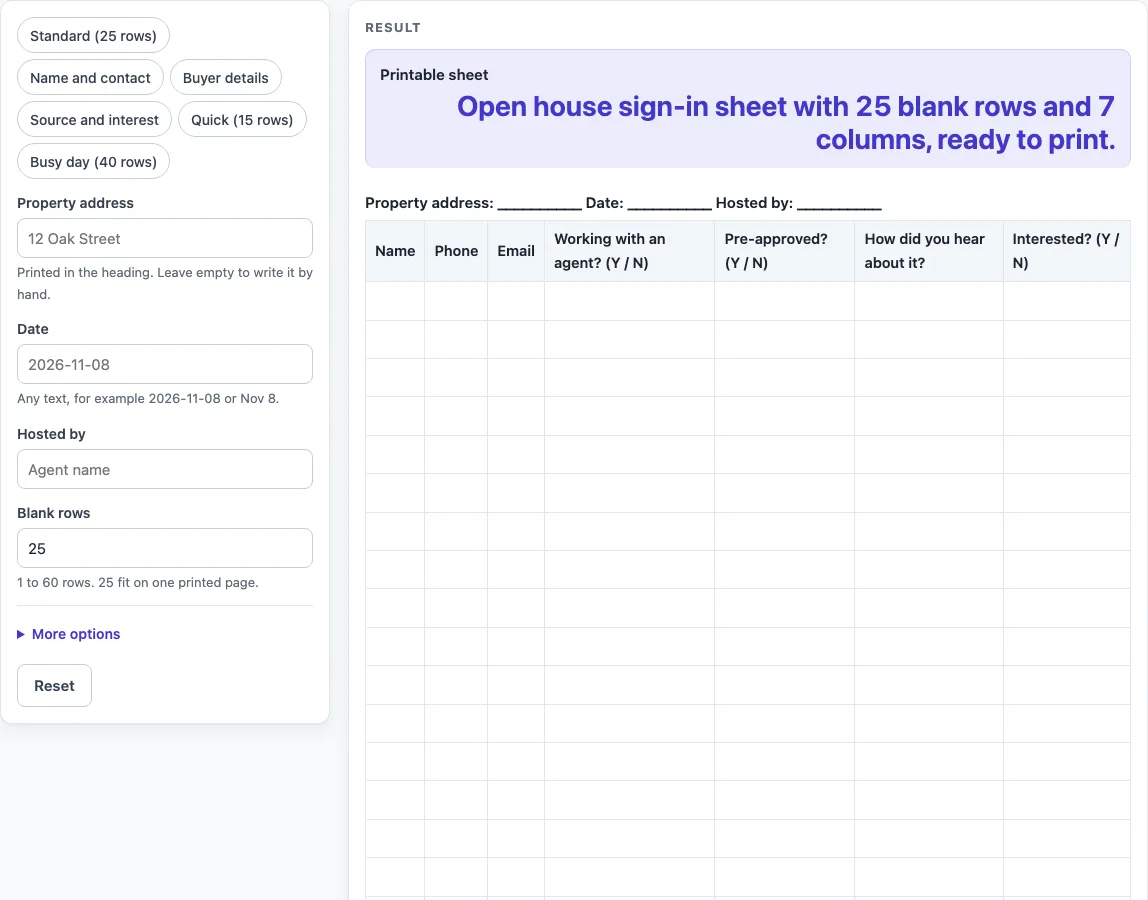
Task: Pick the Source and interest preset
Action: [x=94, y=119]
